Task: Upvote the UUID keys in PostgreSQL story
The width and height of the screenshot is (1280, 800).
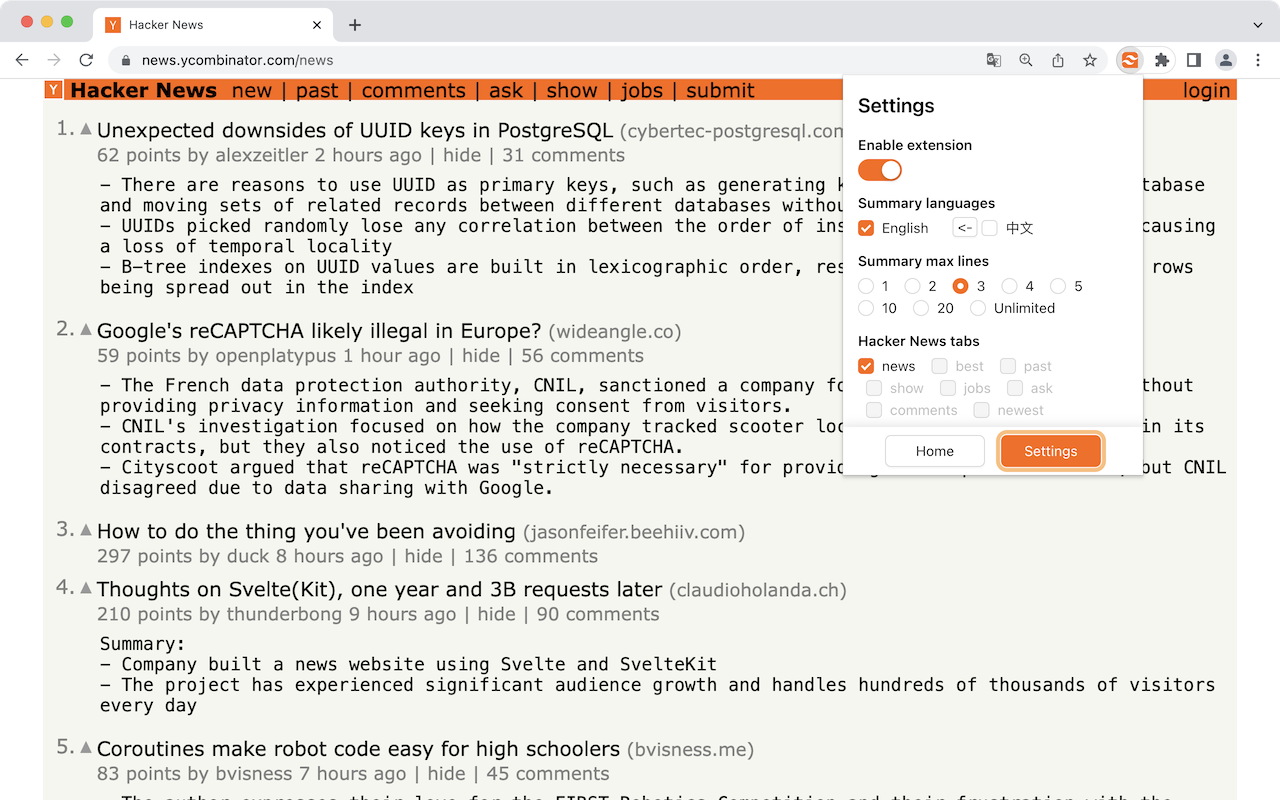Action: click(x=86, y=129)
